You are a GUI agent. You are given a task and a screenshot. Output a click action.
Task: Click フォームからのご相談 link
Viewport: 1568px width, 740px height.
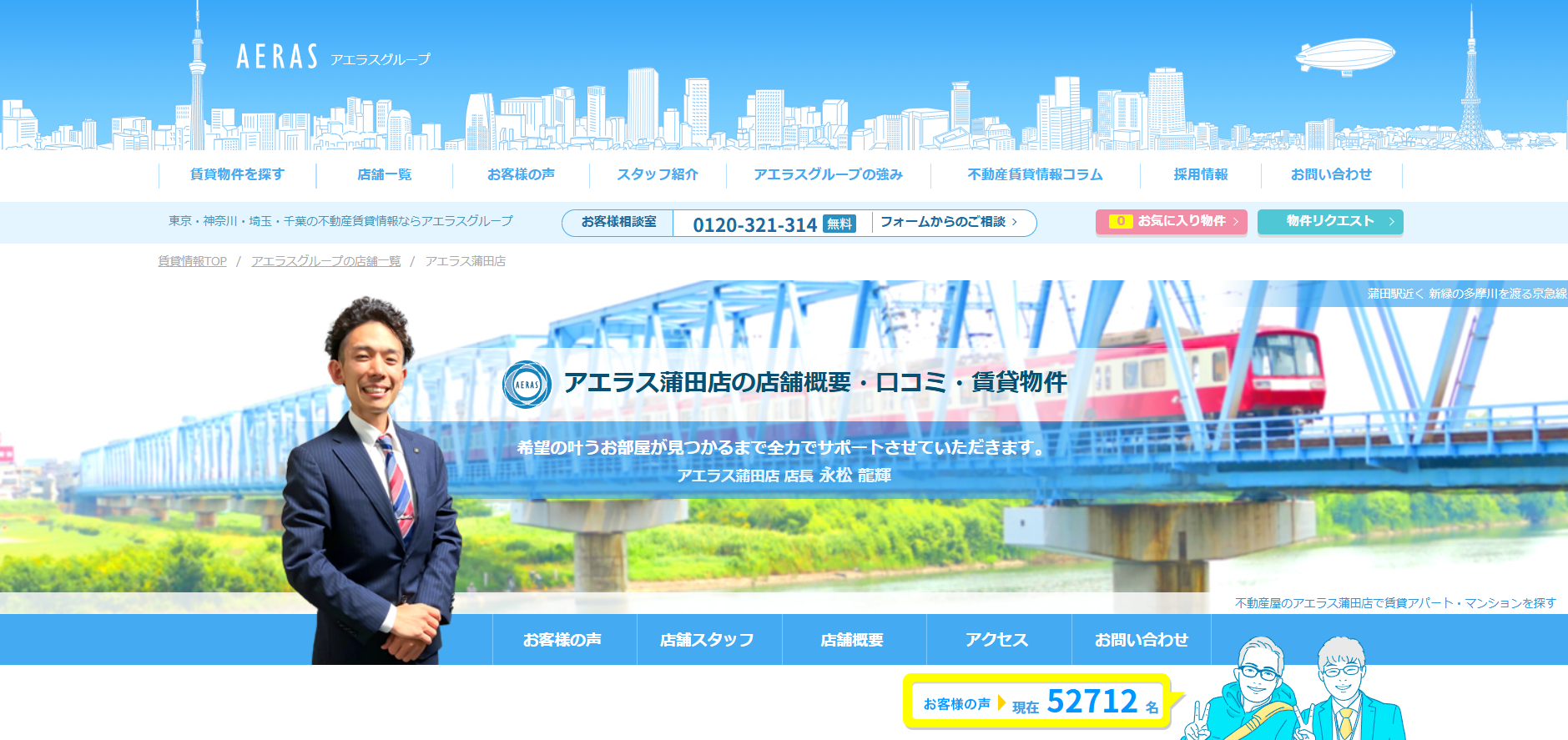(943, 222)
